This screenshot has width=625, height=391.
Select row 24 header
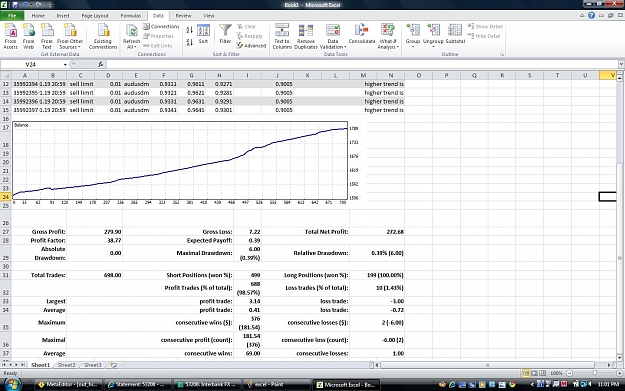coord(6,196)
